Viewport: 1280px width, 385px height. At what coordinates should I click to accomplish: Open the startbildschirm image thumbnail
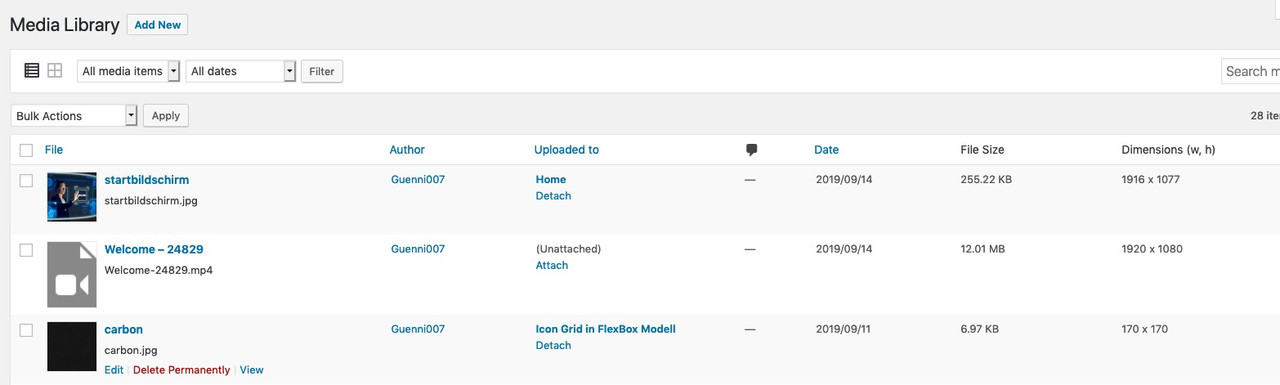click(x=72, y=197)
